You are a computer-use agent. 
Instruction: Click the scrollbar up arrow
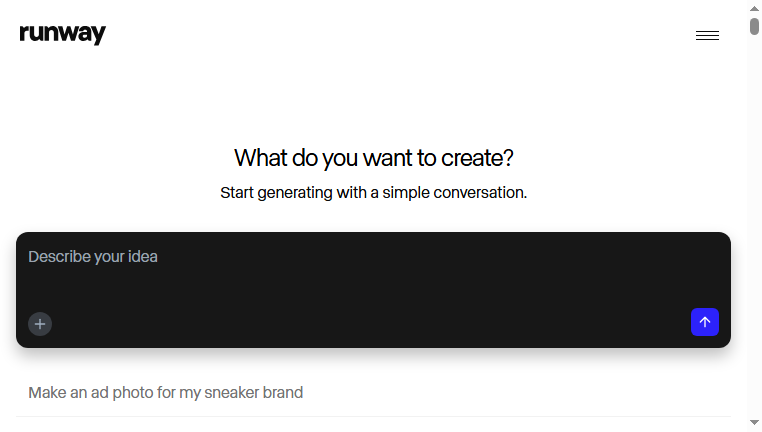[754, 8]
